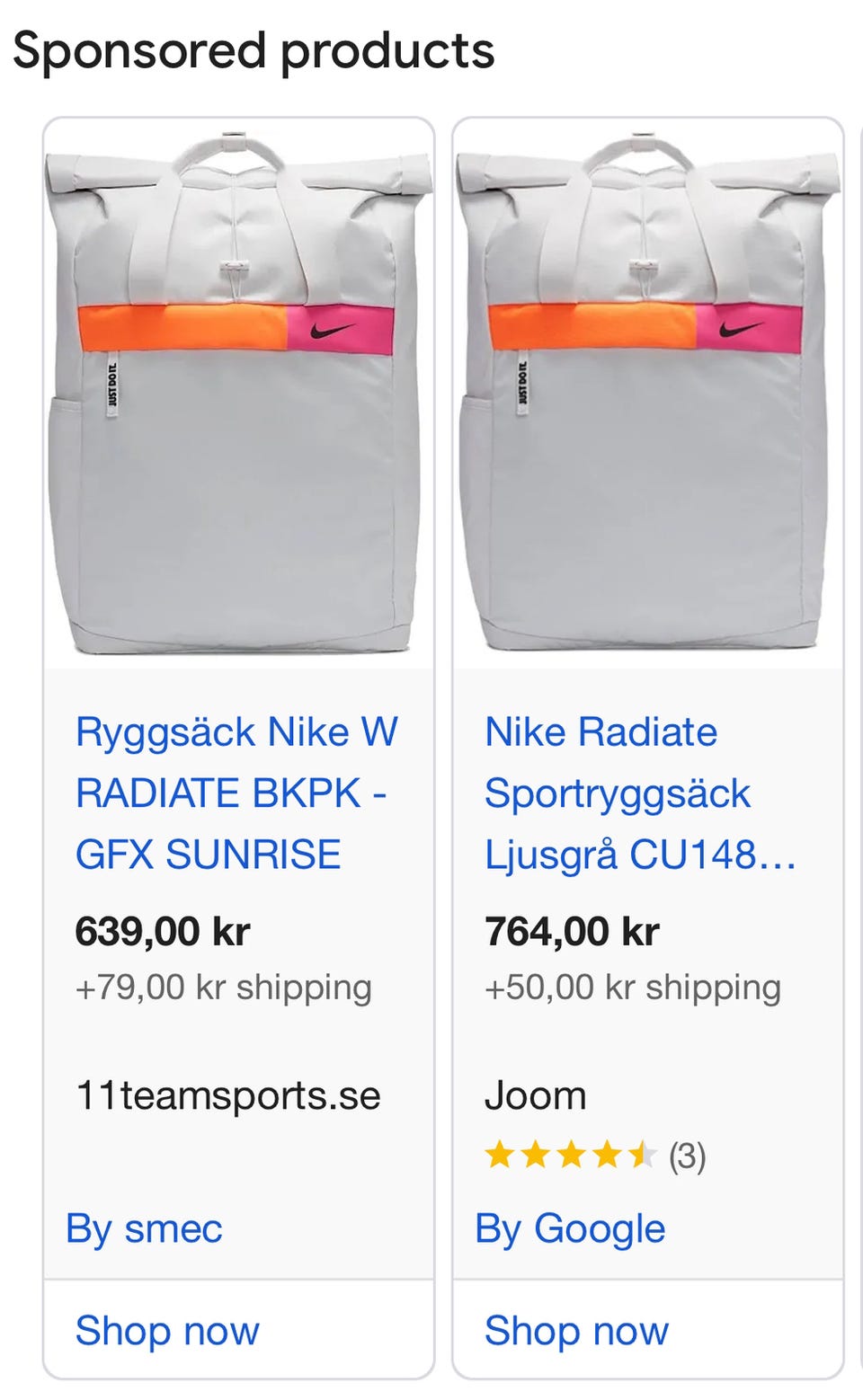The image size is (863, 1400).
Task: Click the (3) review count
Action: [688, 1156]
